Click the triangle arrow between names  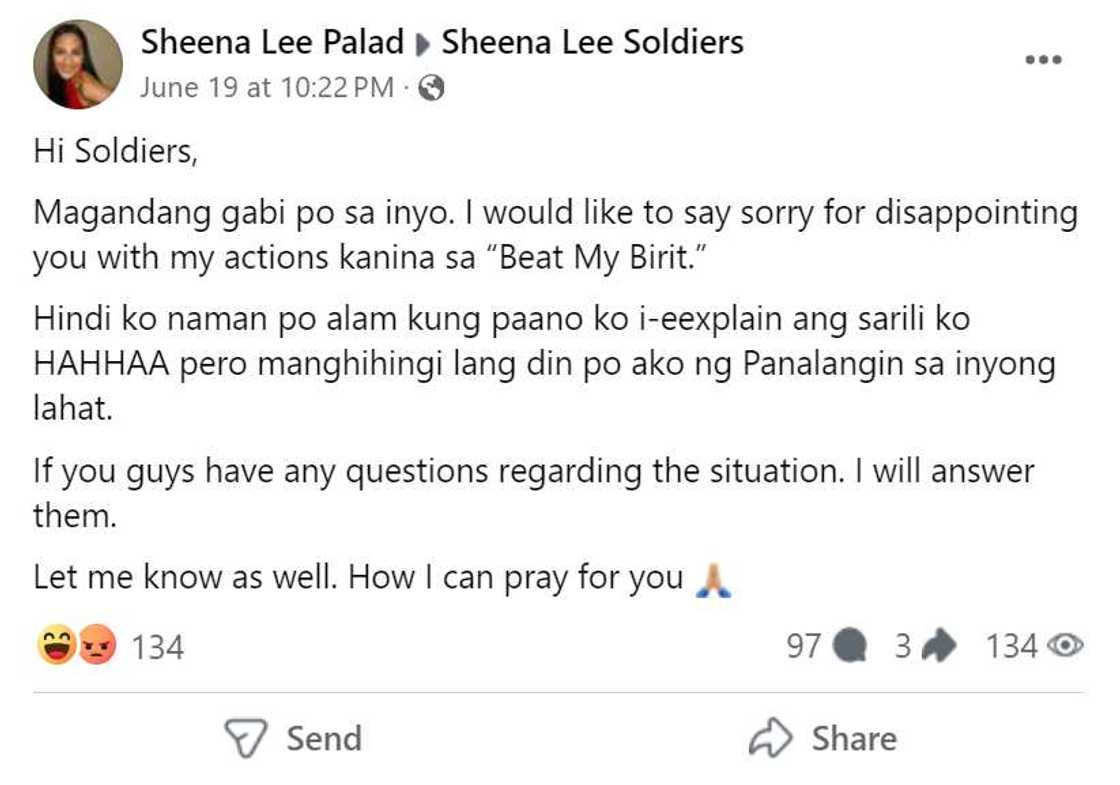[x=423, y=44]
